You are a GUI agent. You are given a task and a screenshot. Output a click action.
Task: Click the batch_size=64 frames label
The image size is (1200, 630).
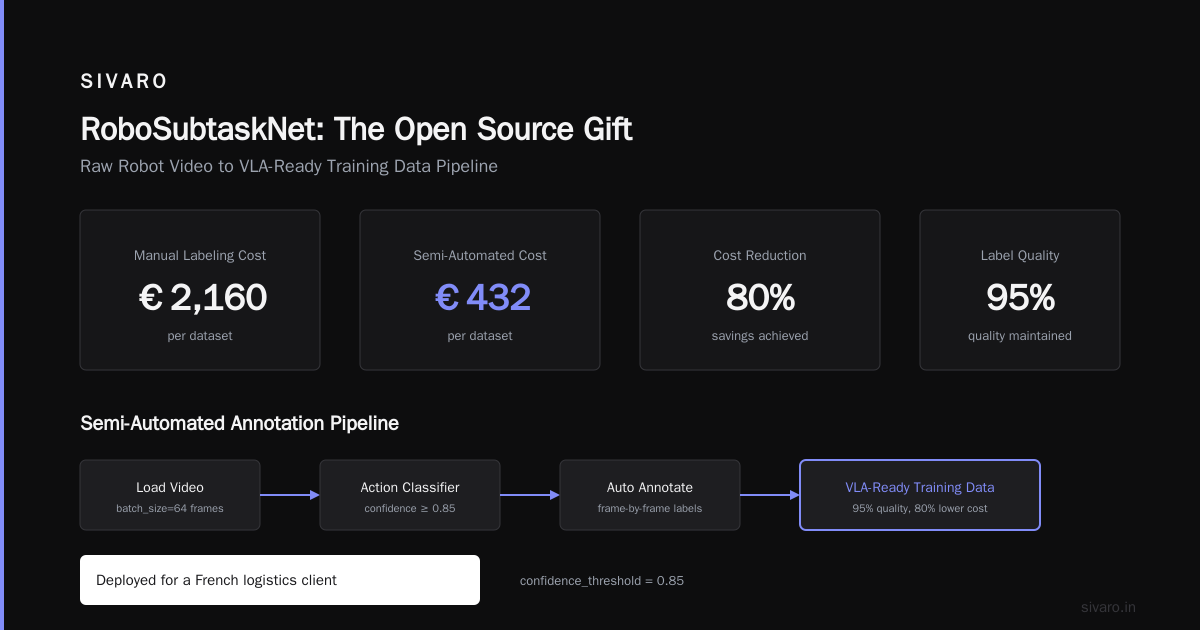170,508
